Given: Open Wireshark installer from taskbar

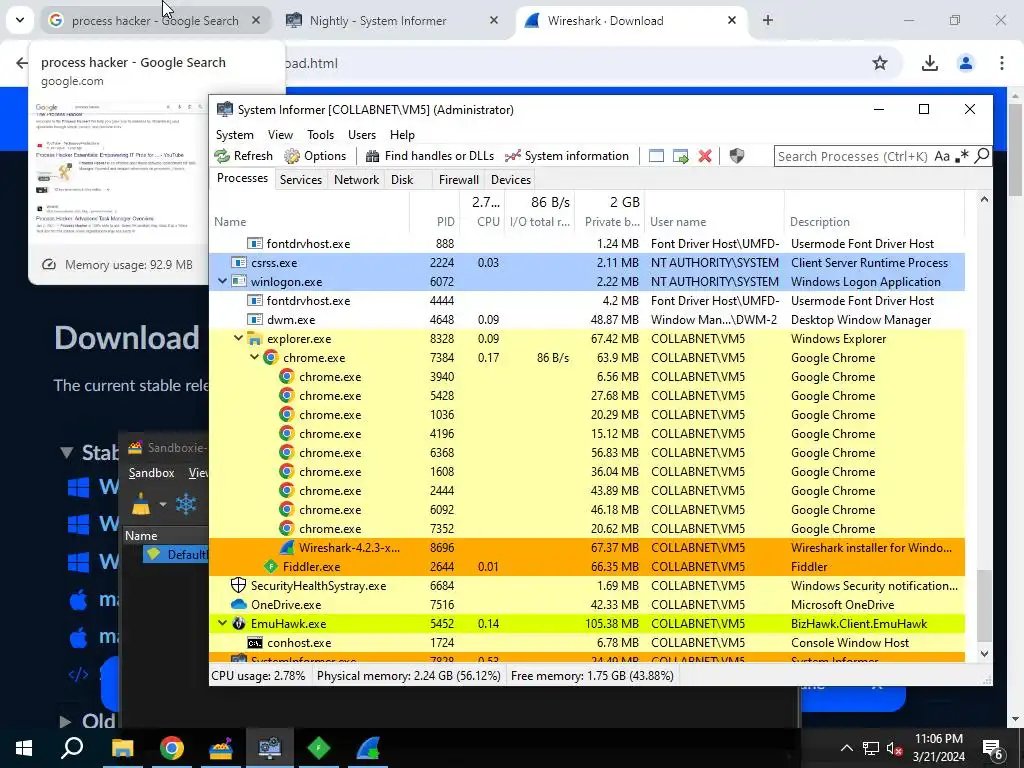Looking at the screenshot, I should [368, 748].
